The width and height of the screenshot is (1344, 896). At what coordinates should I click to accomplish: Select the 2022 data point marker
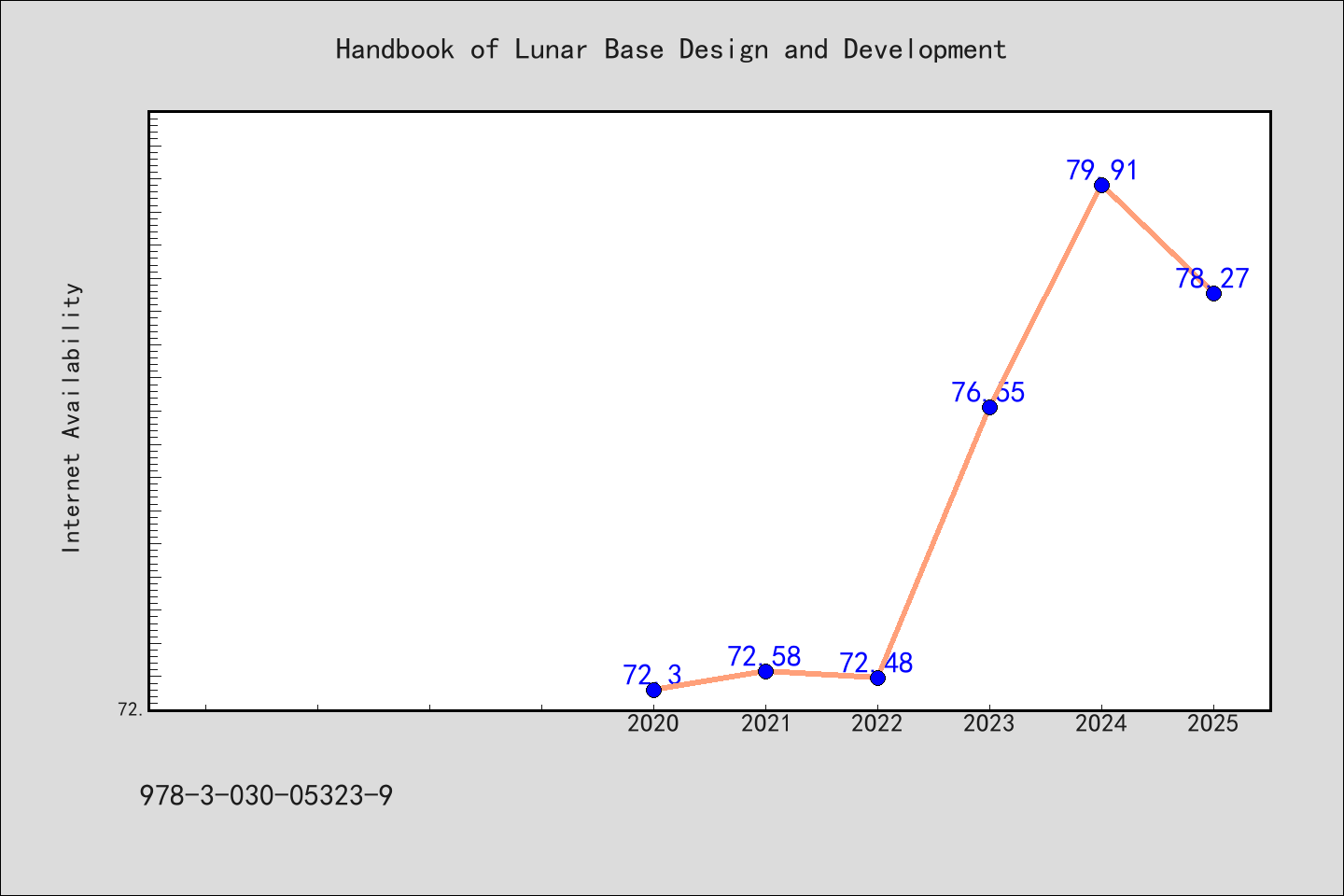(877, 678)
